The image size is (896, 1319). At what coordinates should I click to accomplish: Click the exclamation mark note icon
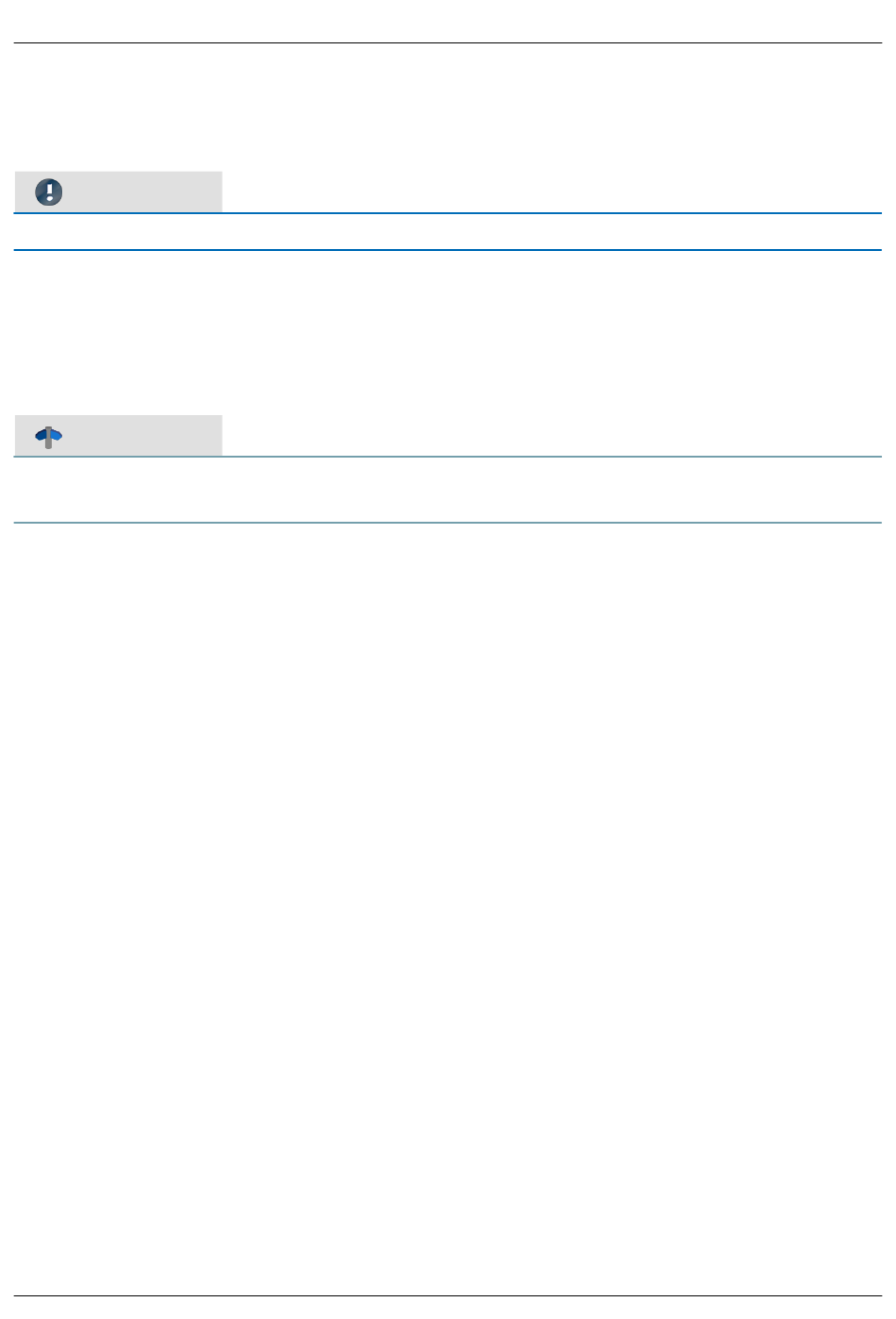49,192
